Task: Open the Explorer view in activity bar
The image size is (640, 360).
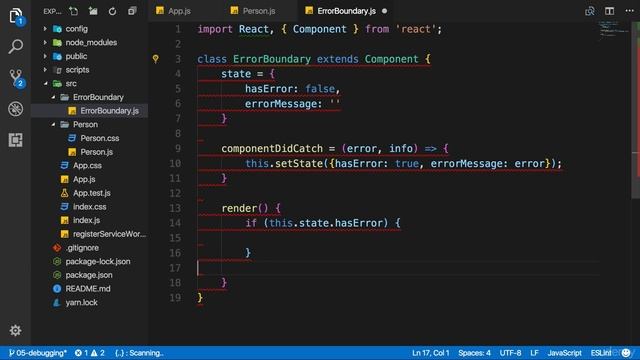Action: pos(16,16)
